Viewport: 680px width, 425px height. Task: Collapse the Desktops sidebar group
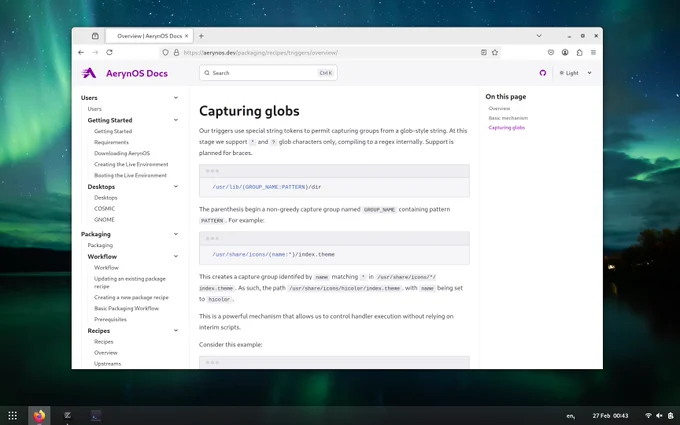click(176, 186)
